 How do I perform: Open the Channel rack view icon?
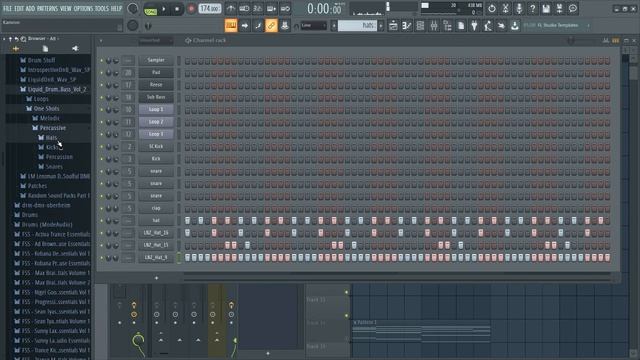click(x=420, y=26)
